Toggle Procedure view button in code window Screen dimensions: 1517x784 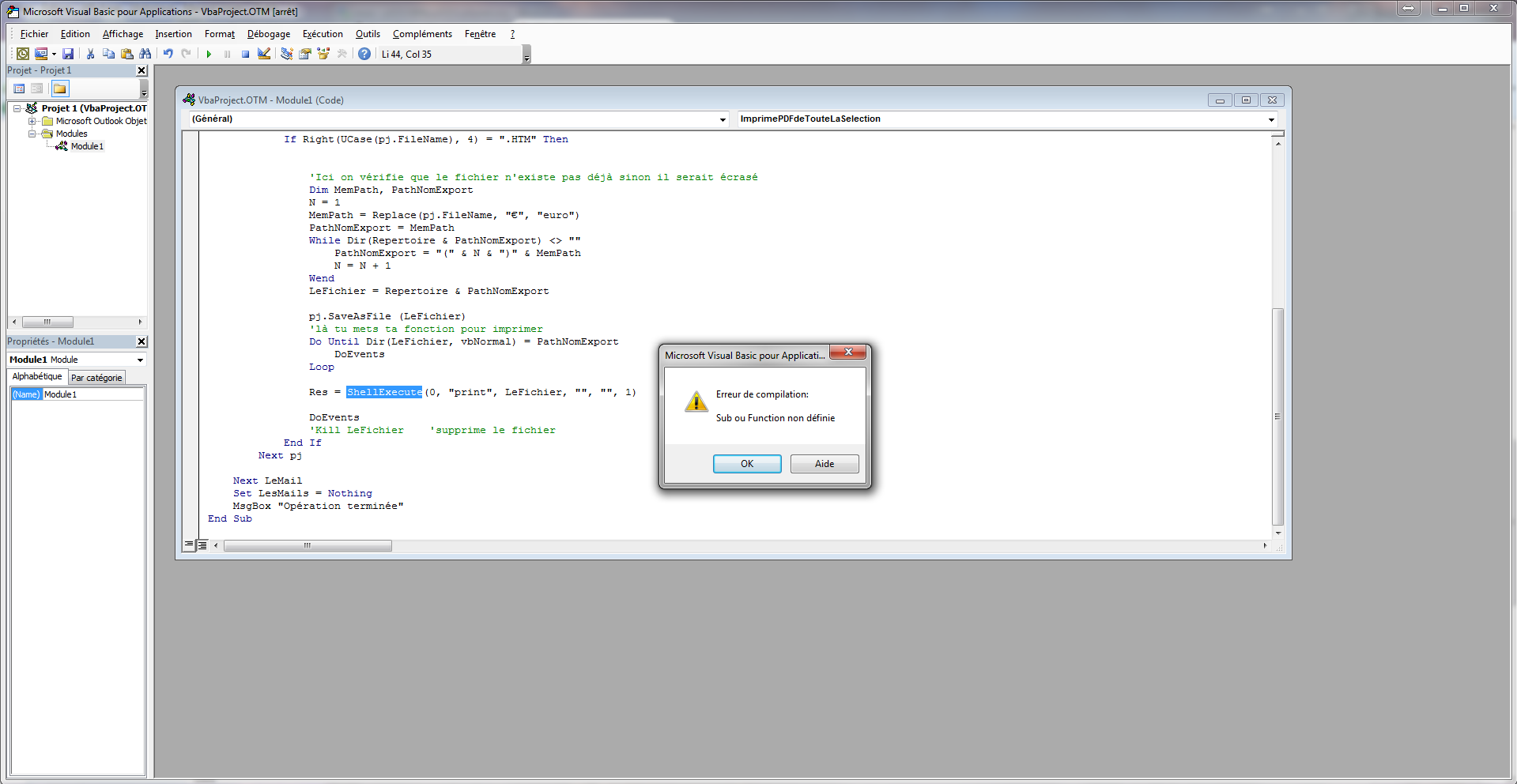189,545
